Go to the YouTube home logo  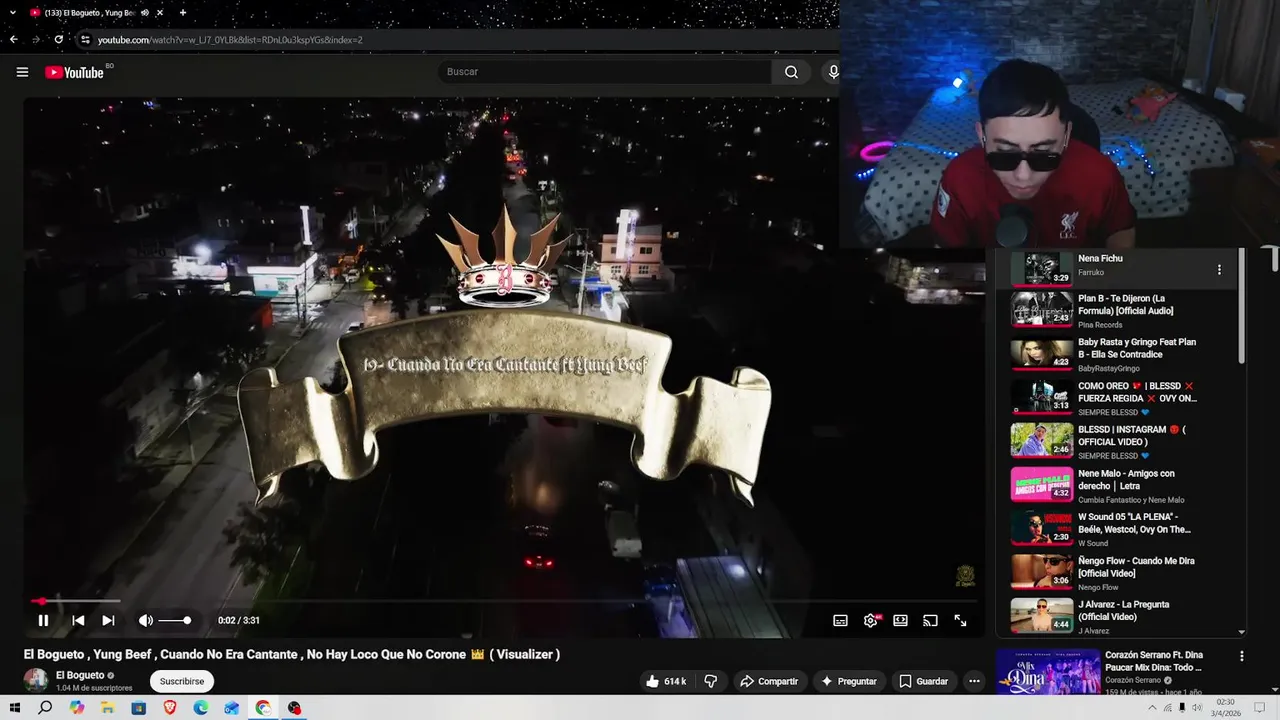click(x=74, y=72)
